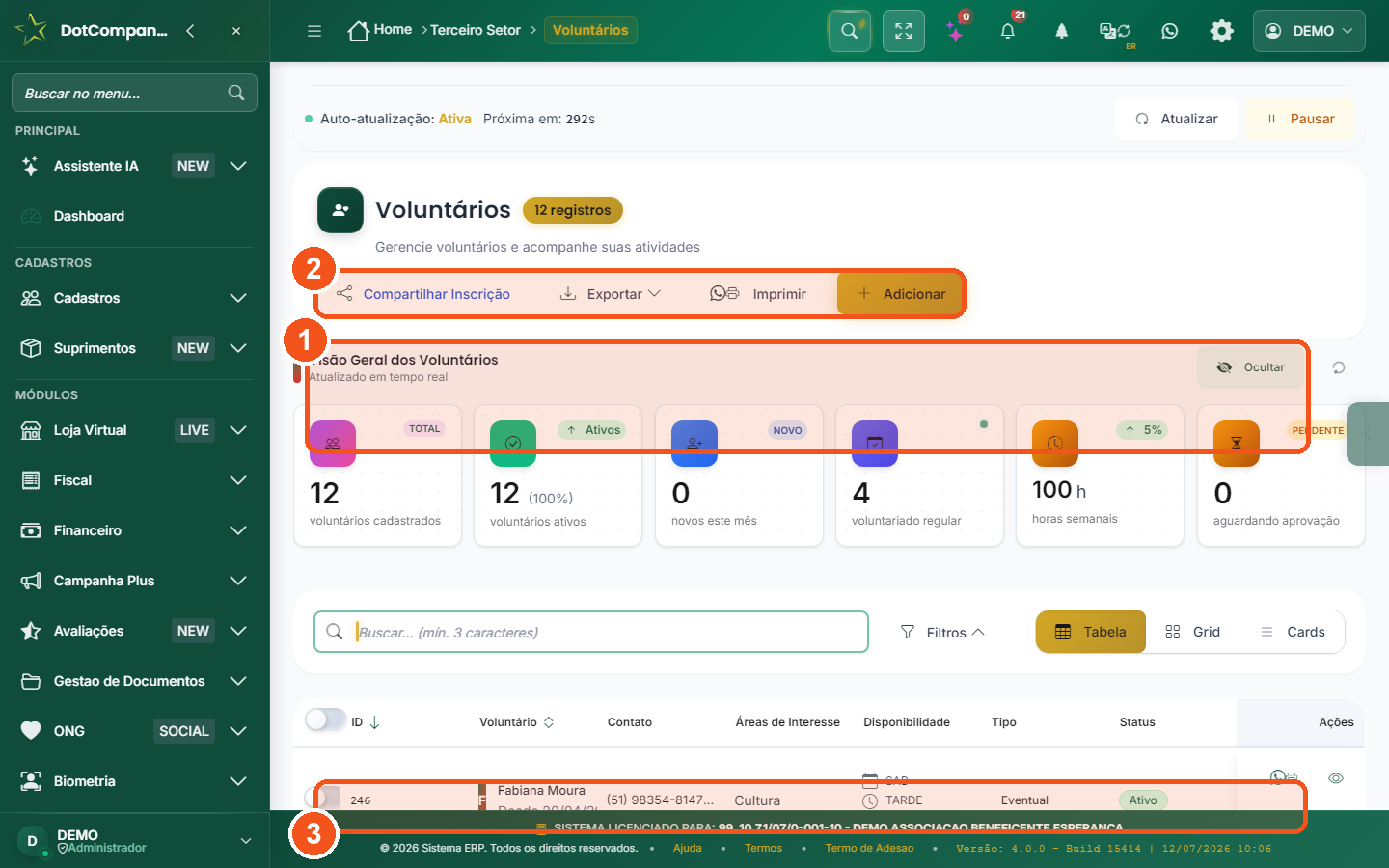This screenshot has height=868, width=1389.
Task: Open the DEMO Administrador profile menu
Action: 135,841
